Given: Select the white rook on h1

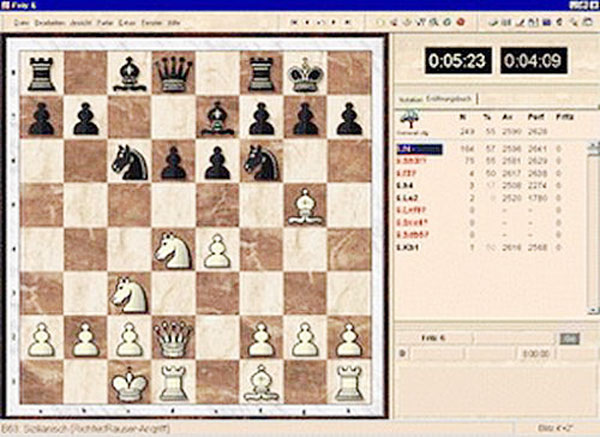Looking at the screenshot, I should tap(350, 382).
